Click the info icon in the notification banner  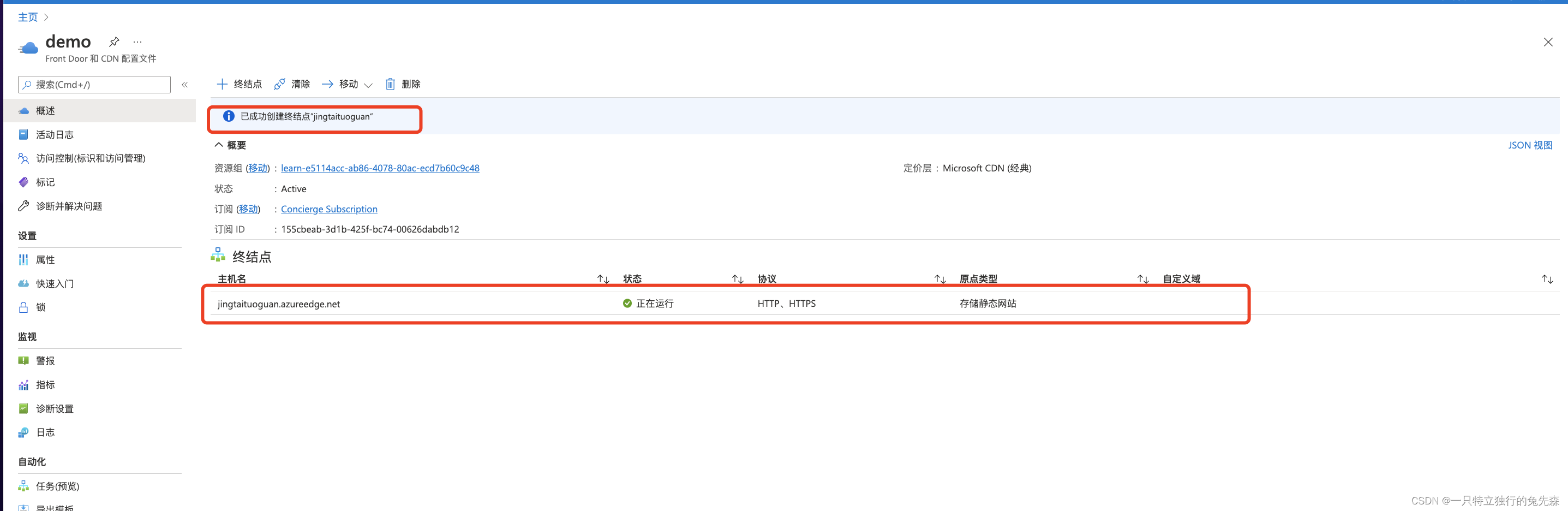coord(228,116)
